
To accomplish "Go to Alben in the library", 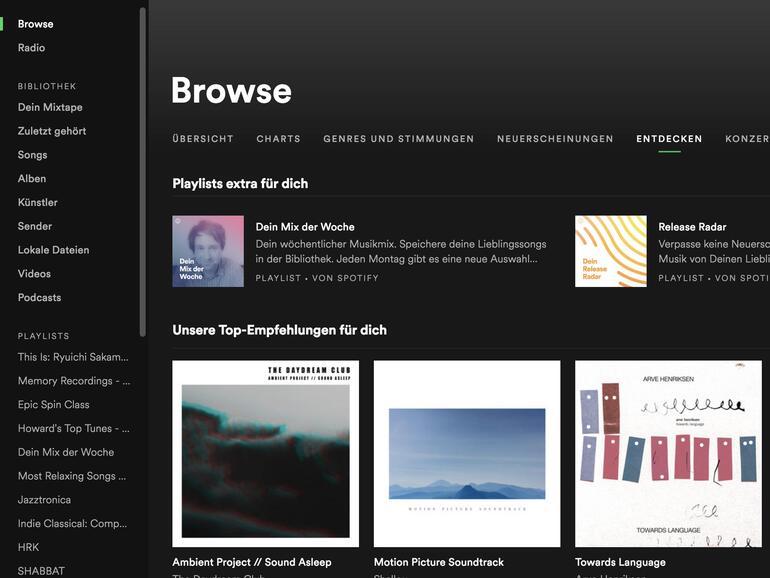I will tap(32, 179).
